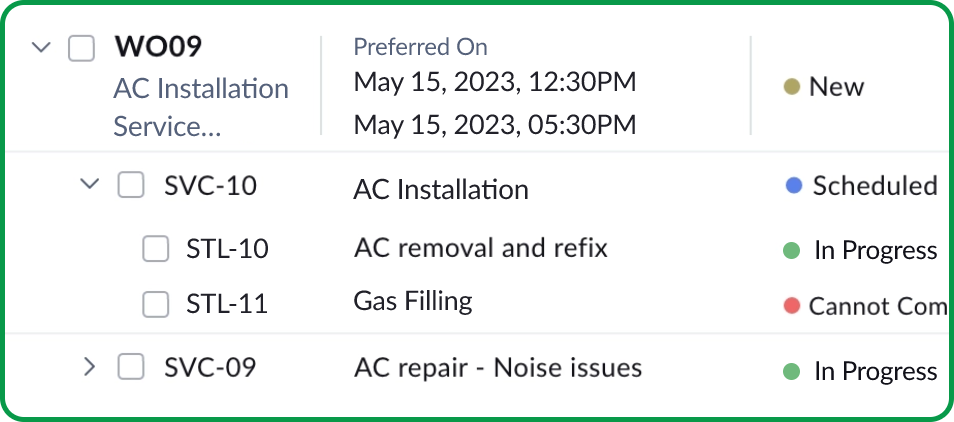Check the STL-10 checkbox
This screenshot has width=954, height=422.
(155, 249)
